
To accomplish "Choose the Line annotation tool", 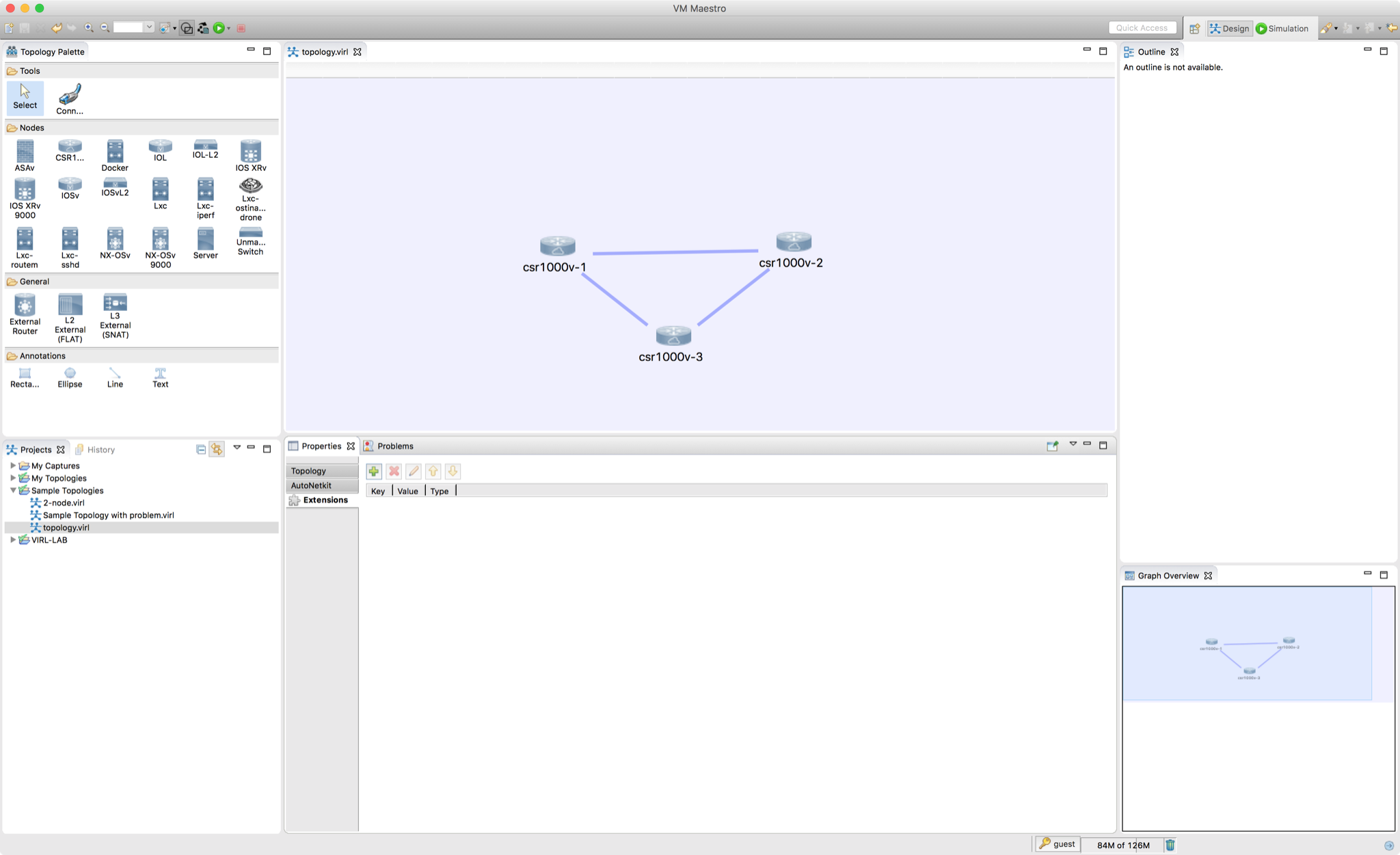I will [115, 378].
